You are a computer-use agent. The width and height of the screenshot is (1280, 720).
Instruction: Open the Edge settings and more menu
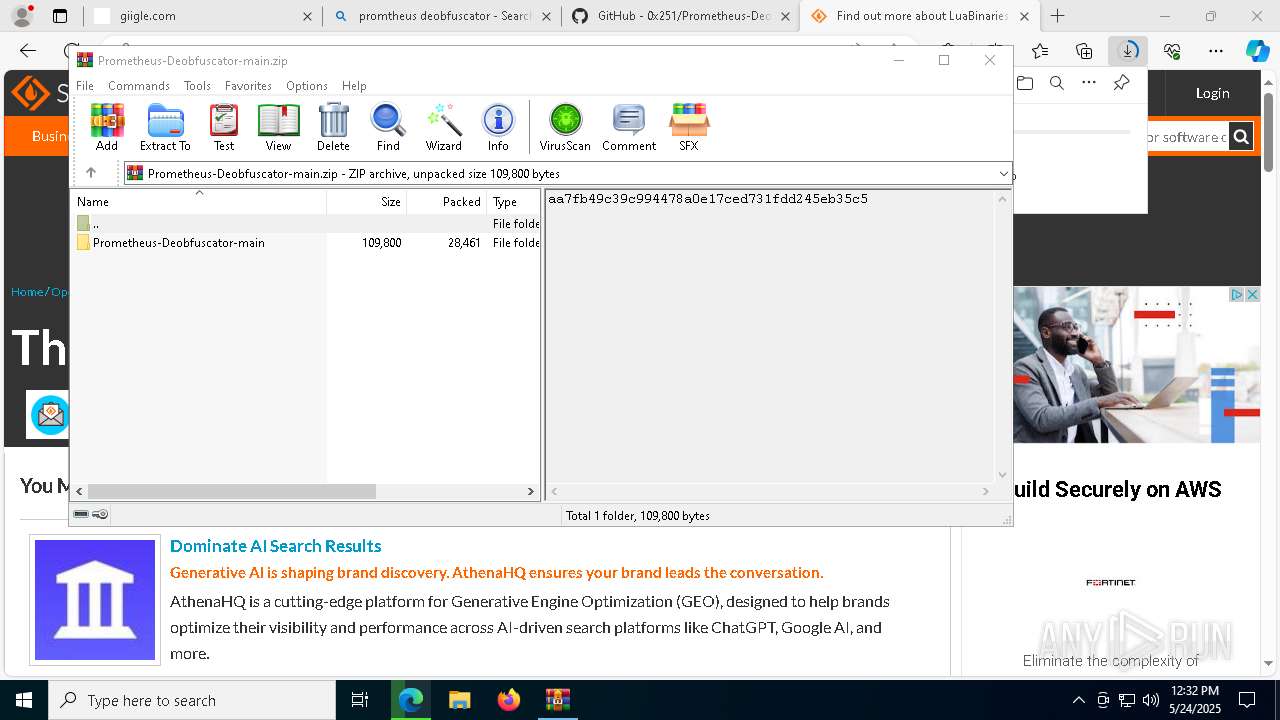click(1216, 51)
